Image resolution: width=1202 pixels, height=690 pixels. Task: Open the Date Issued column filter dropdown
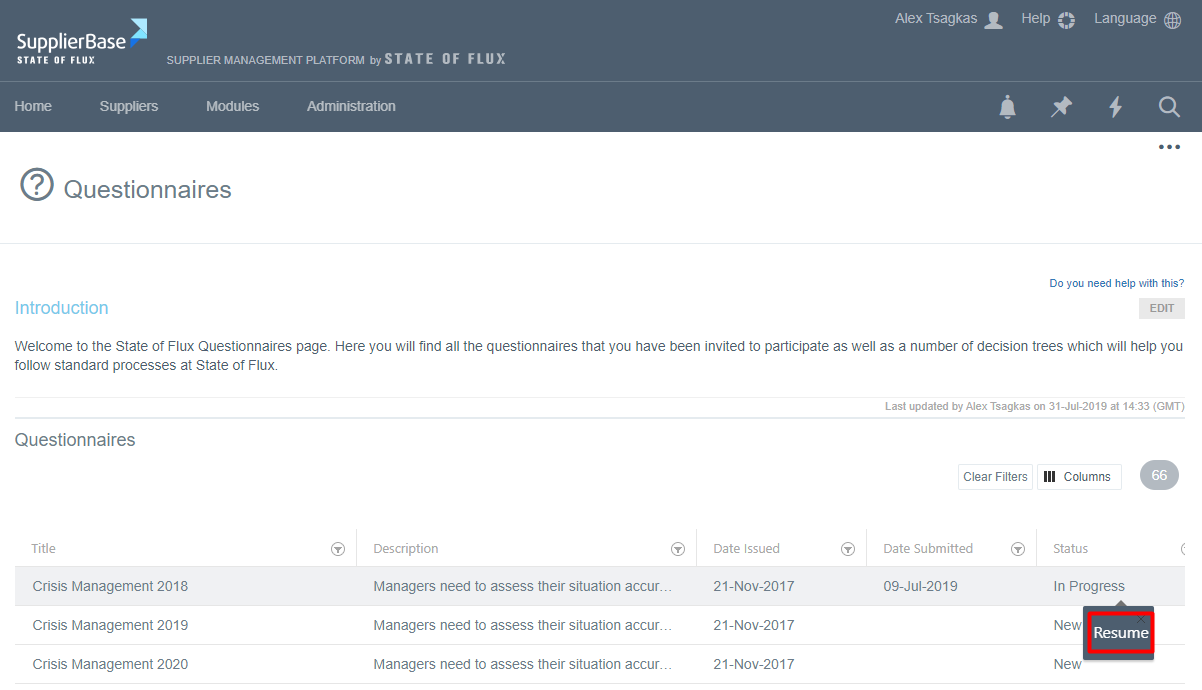click(x=848, y=549)
